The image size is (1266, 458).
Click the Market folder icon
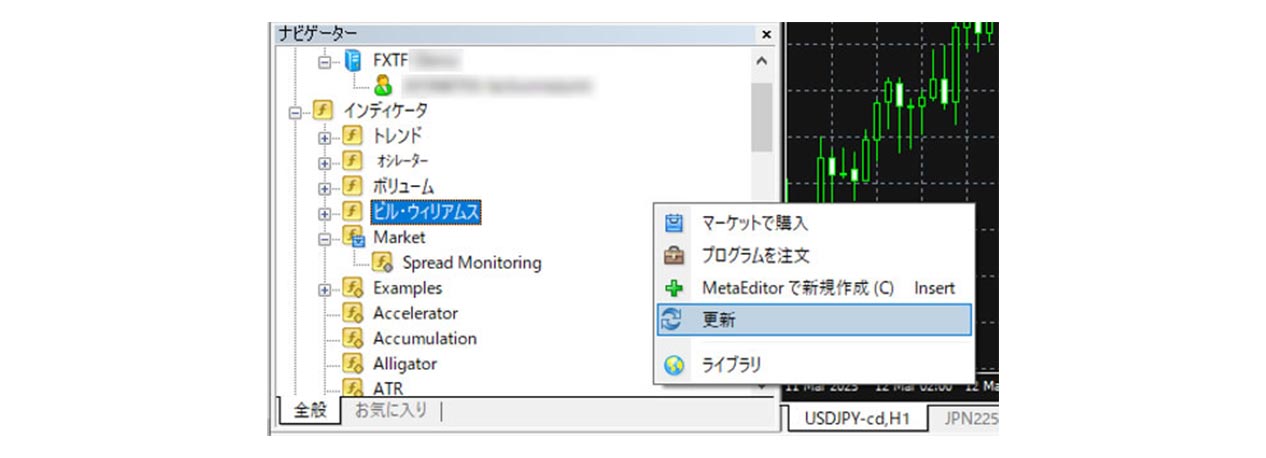(352, 237)
